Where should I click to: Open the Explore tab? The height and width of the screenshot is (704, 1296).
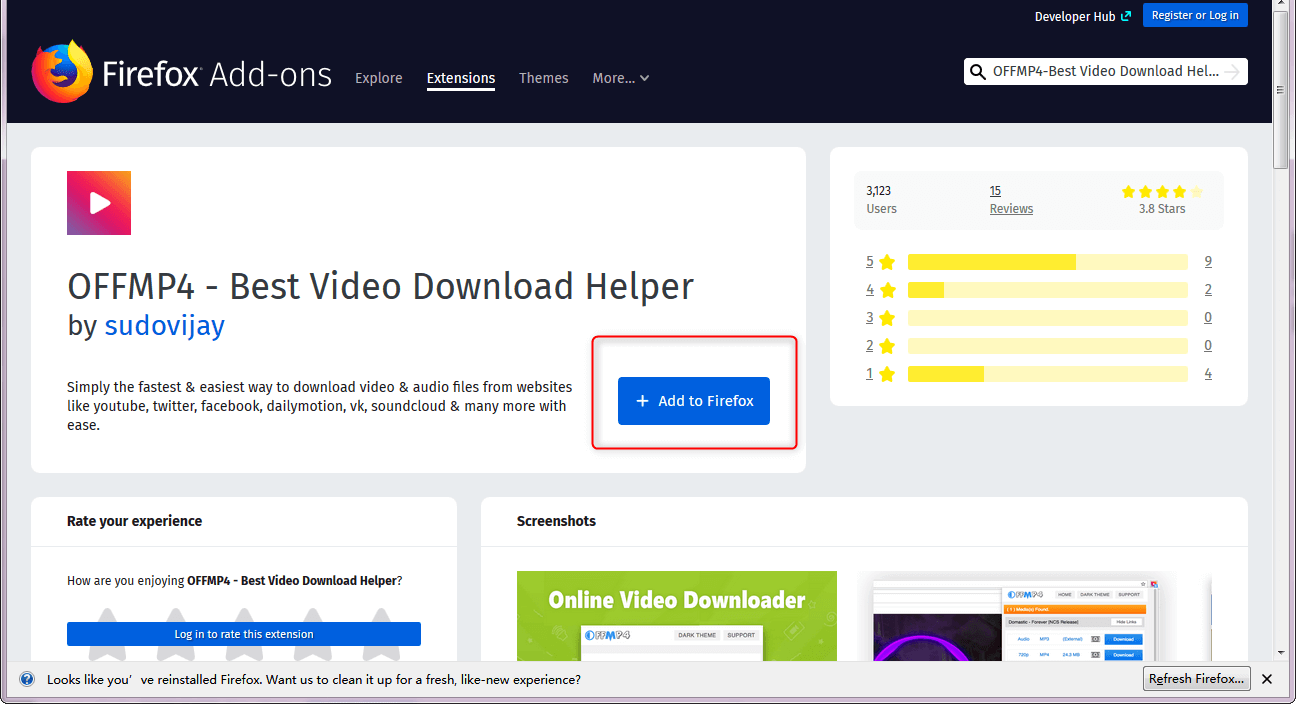coord(379,78)
